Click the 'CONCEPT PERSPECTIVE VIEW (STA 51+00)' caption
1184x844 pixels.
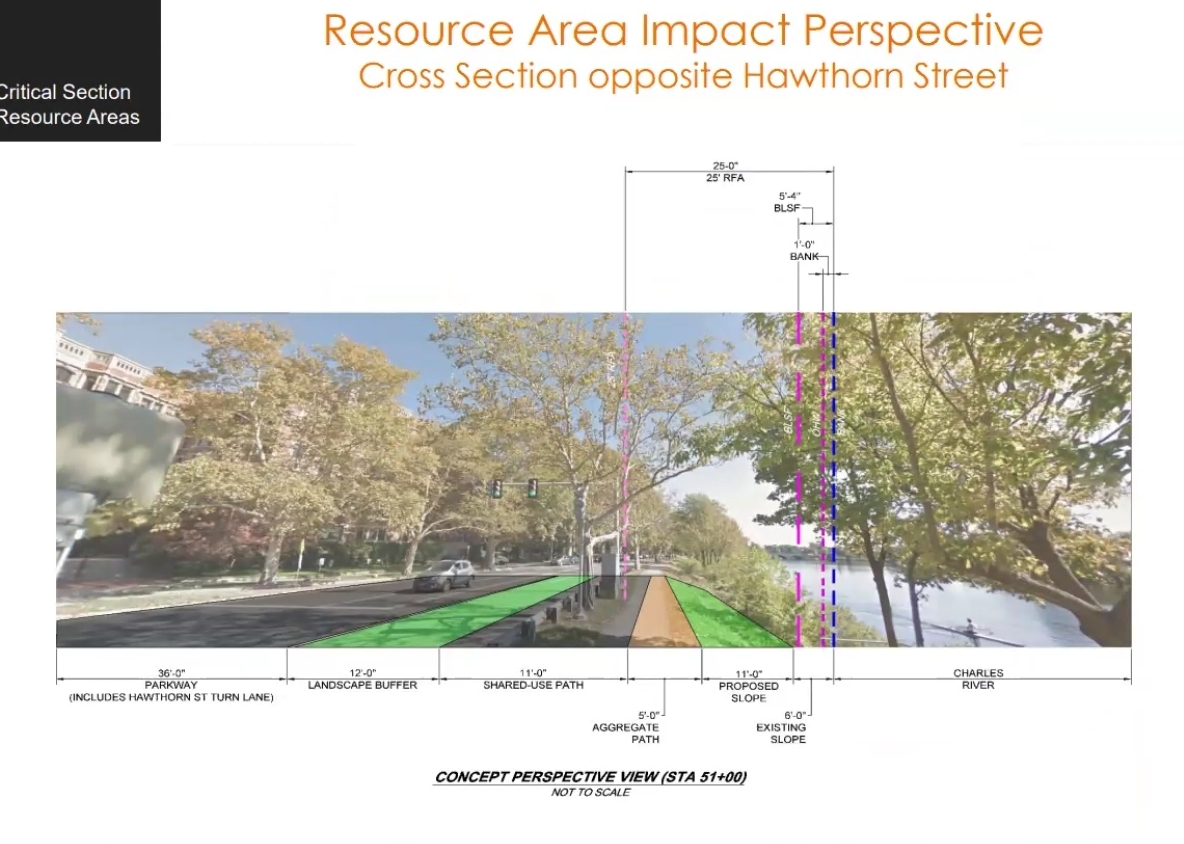point(590,777)
